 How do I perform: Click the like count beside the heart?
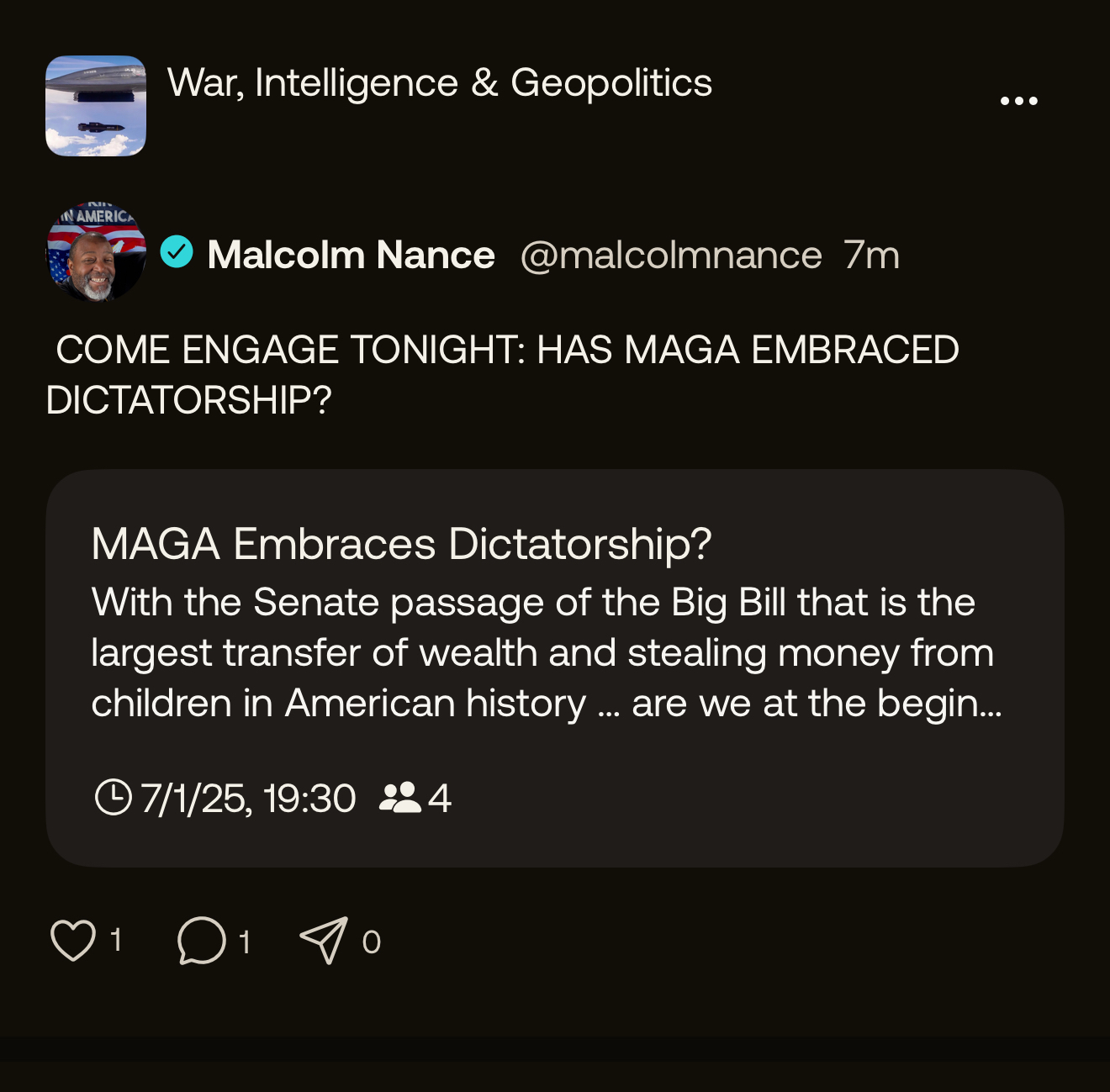pyautogui.click(x=116, y=940)
